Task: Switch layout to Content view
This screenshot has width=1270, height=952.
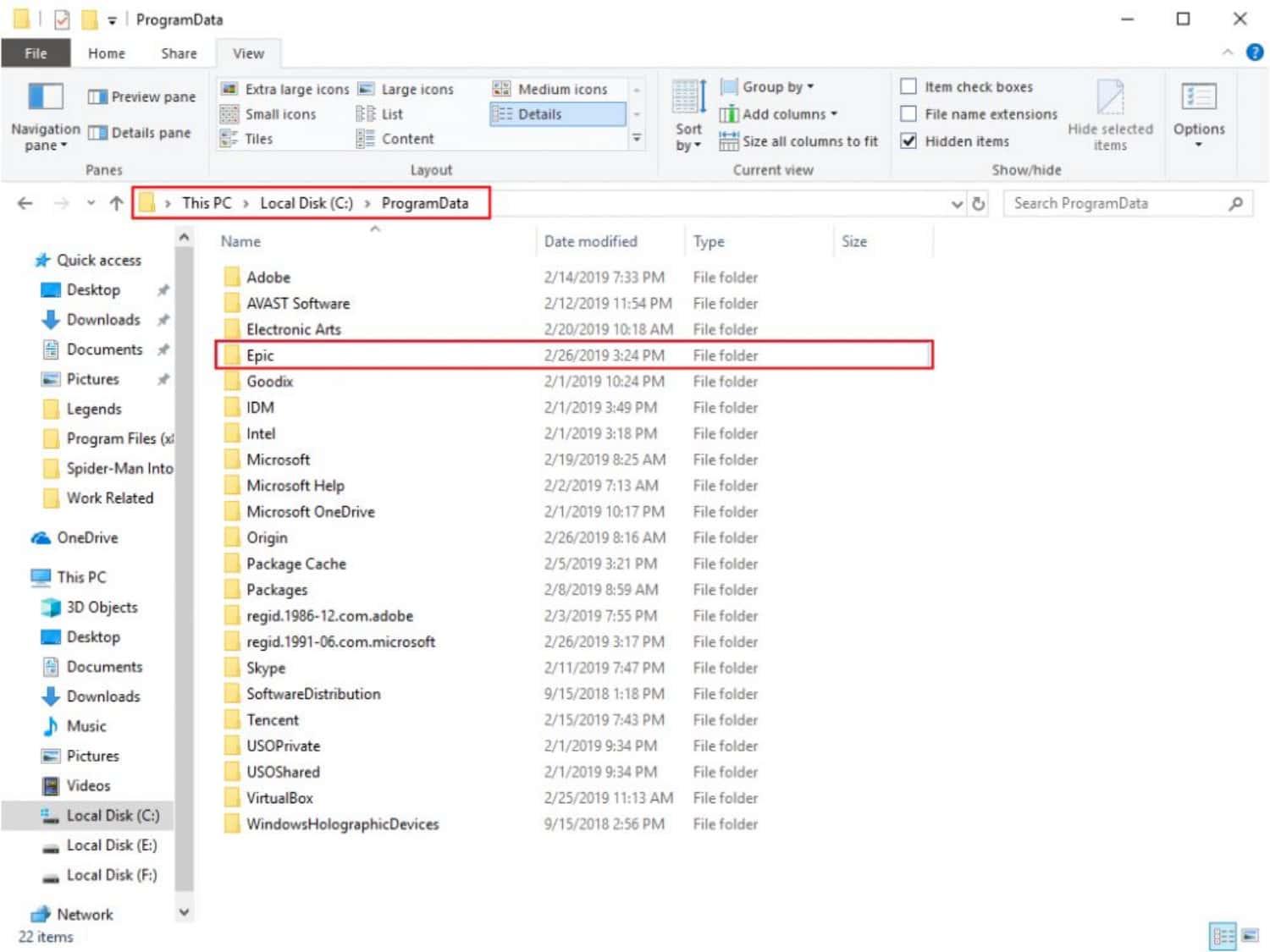Action: 395,139
